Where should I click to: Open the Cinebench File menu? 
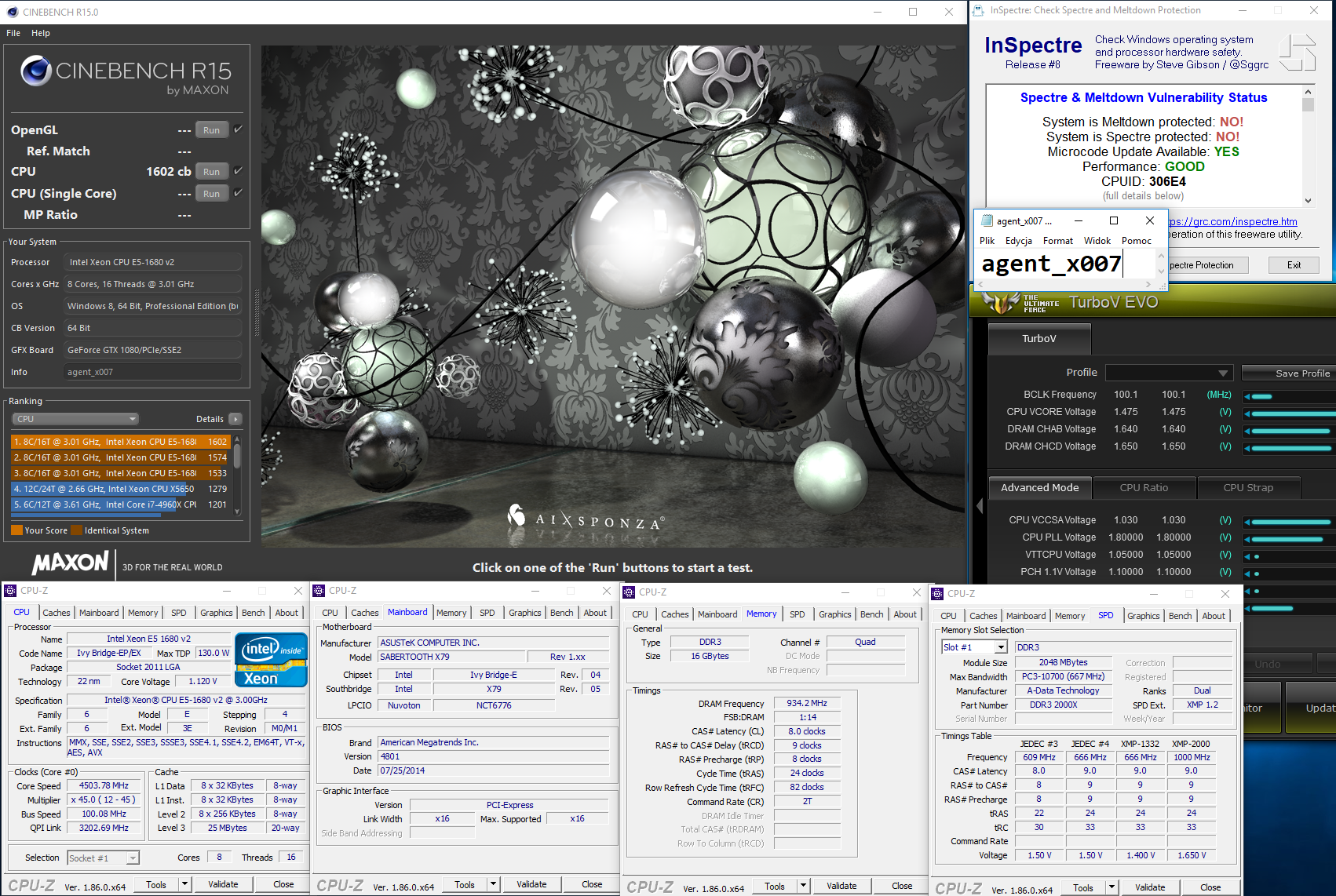(x=13, y=33)
